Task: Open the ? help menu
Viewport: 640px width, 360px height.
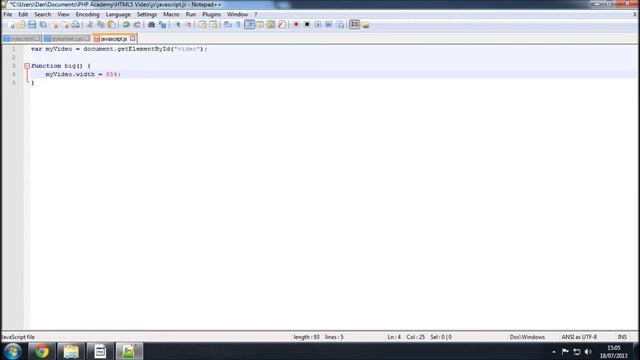Action: tap(256, 14)
